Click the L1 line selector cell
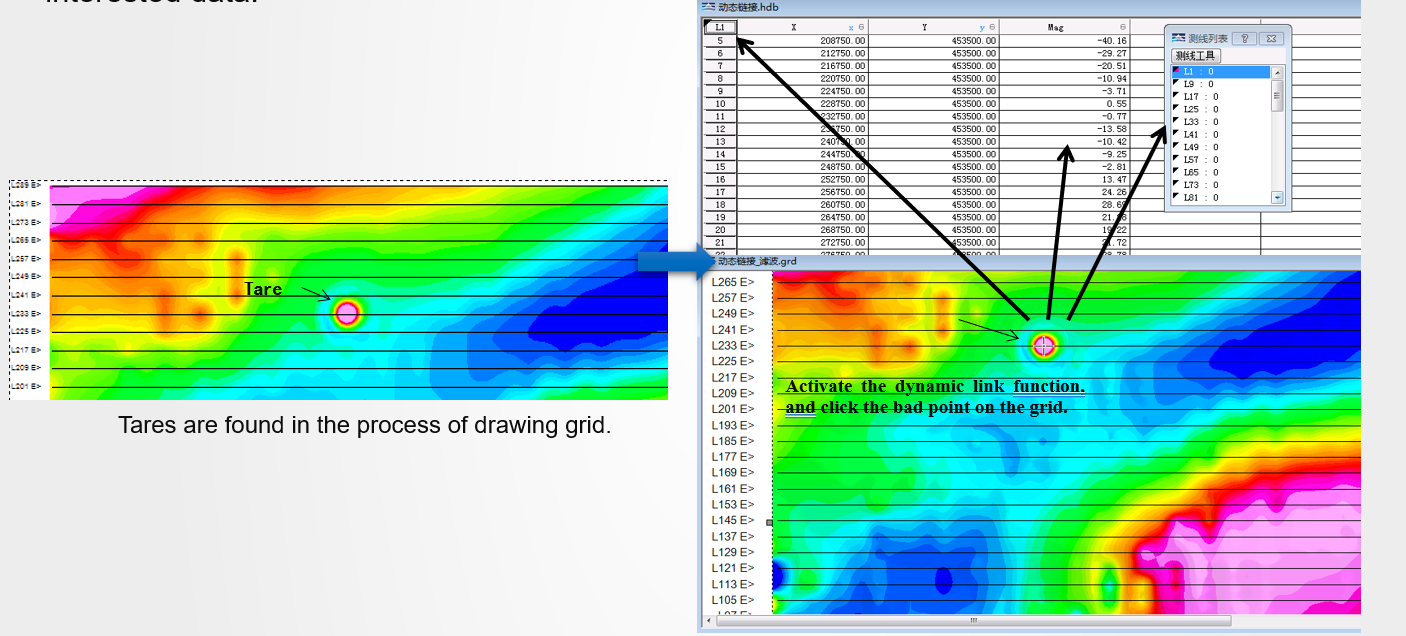The width and height of the screenshot is (1406, 636). 720,28
